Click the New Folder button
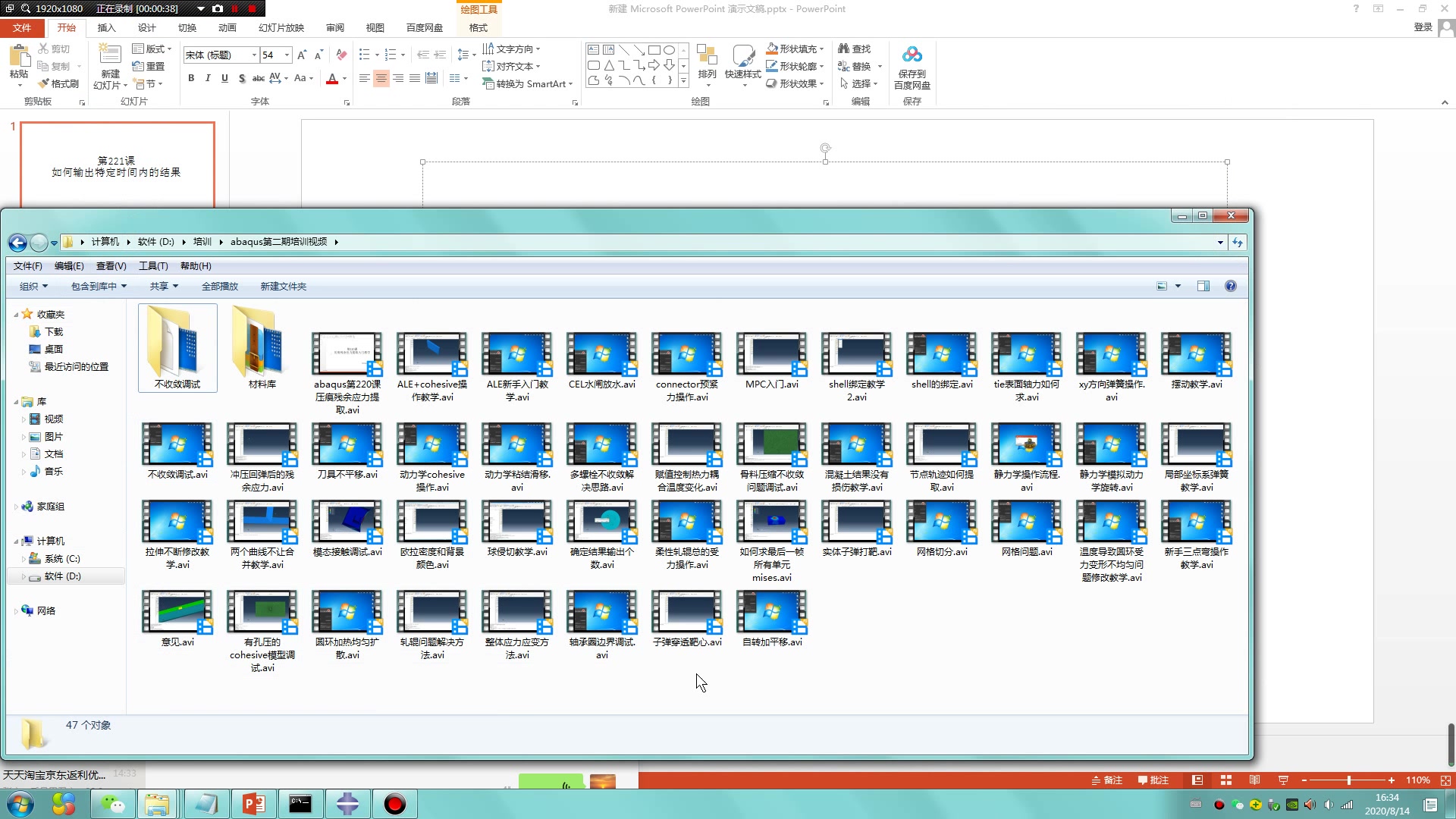This screenshot has width=1456, height=819. click(283, 286)
